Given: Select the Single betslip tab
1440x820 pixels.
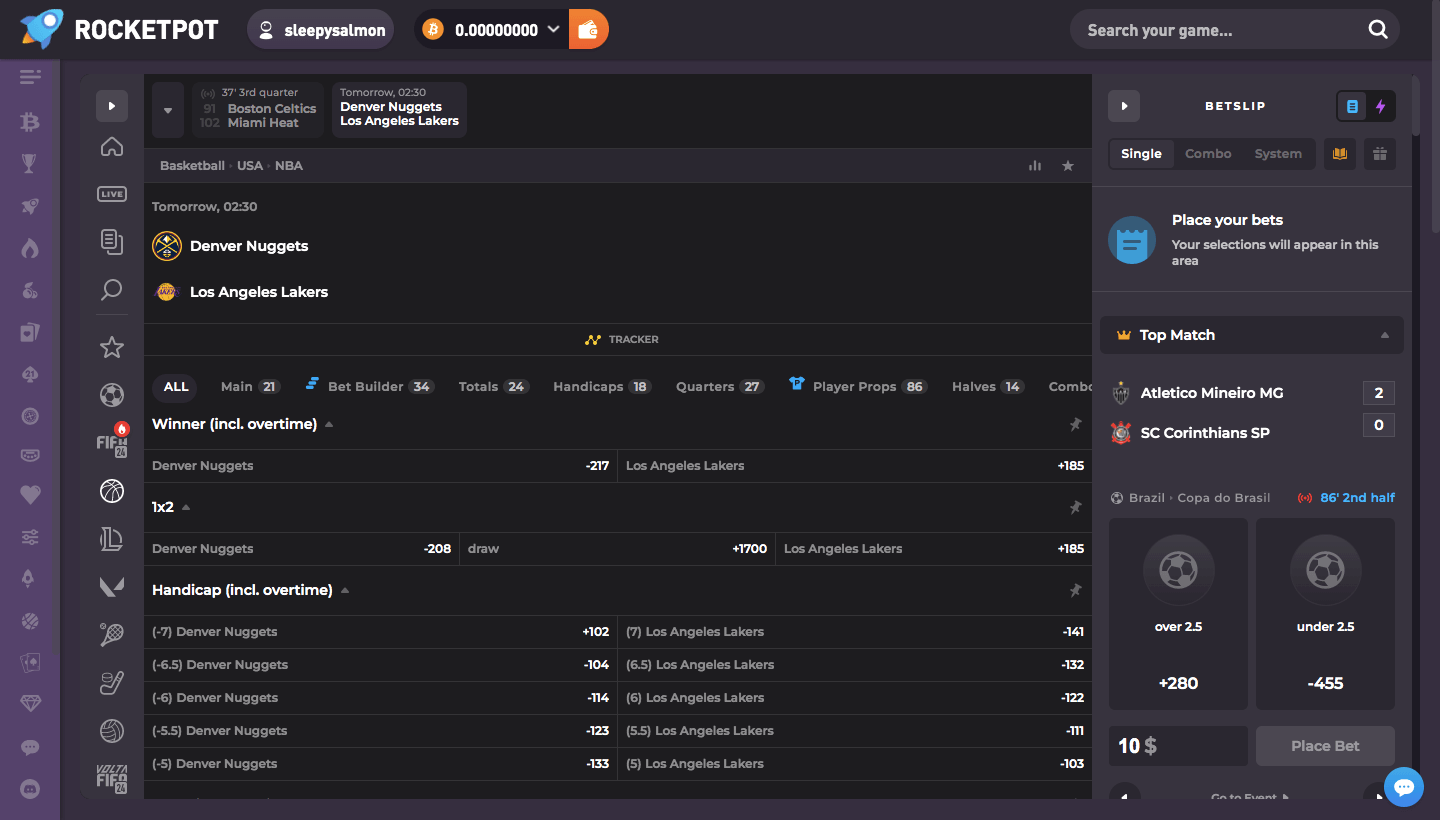Looking at the screenshot, I should pos(1141,154).
